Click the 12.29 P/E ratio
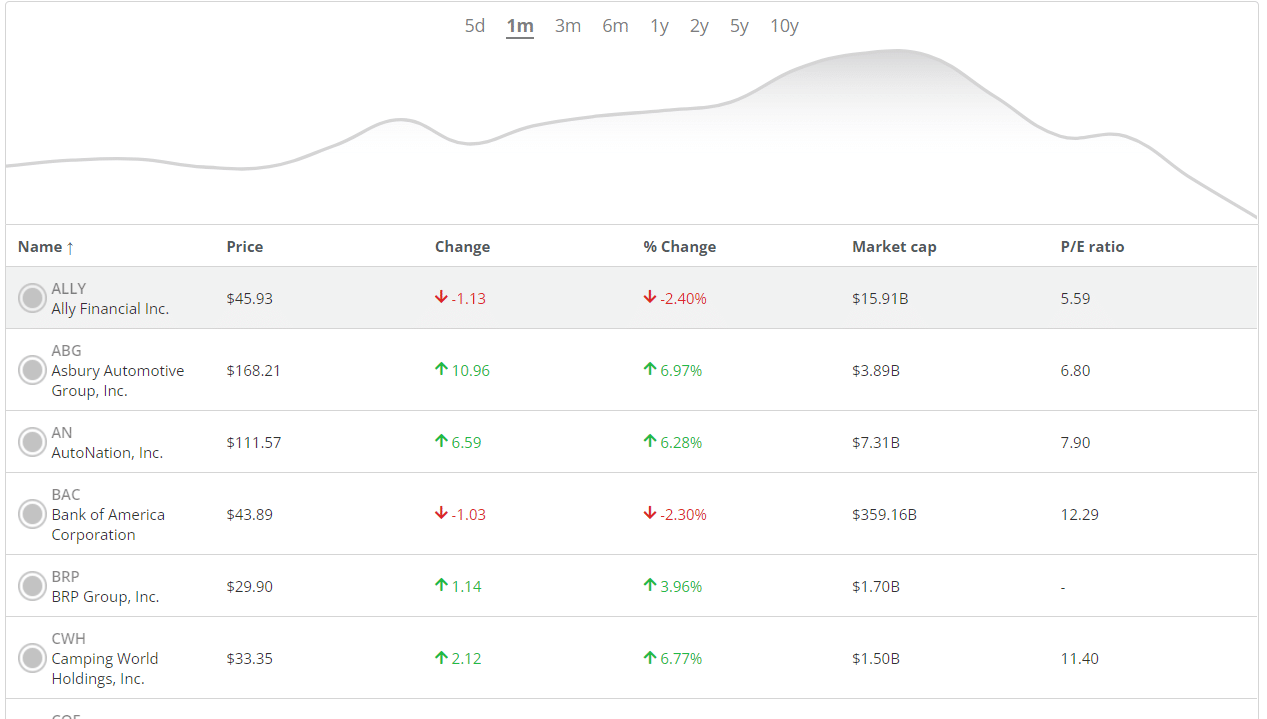The height and width of the screenshot is (719, 1267). tap(1080, 515)
